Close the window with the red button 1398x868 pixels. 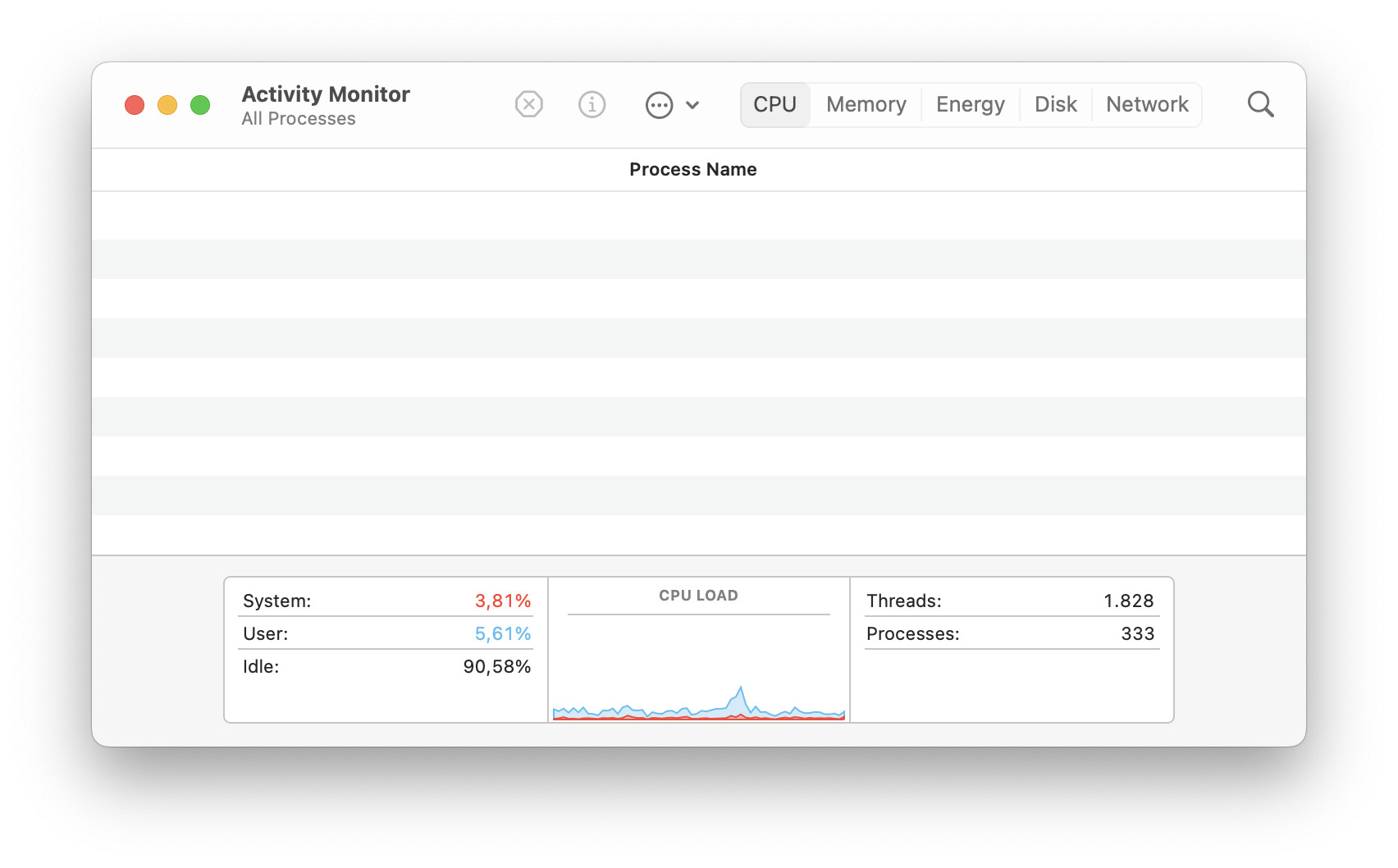coord(135,105)
